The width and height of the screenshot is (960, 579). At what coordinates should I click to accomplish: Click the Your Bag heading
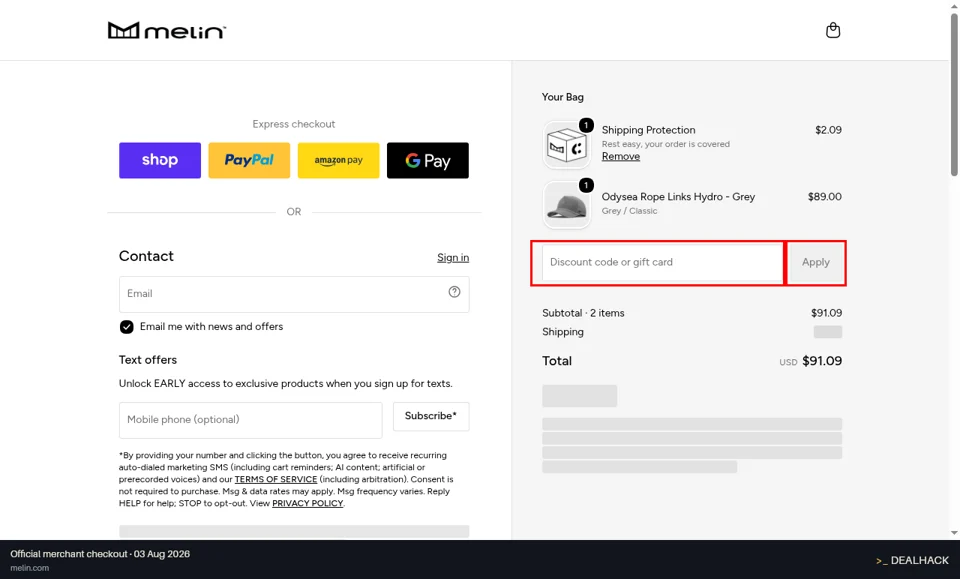tap(563, 97)
